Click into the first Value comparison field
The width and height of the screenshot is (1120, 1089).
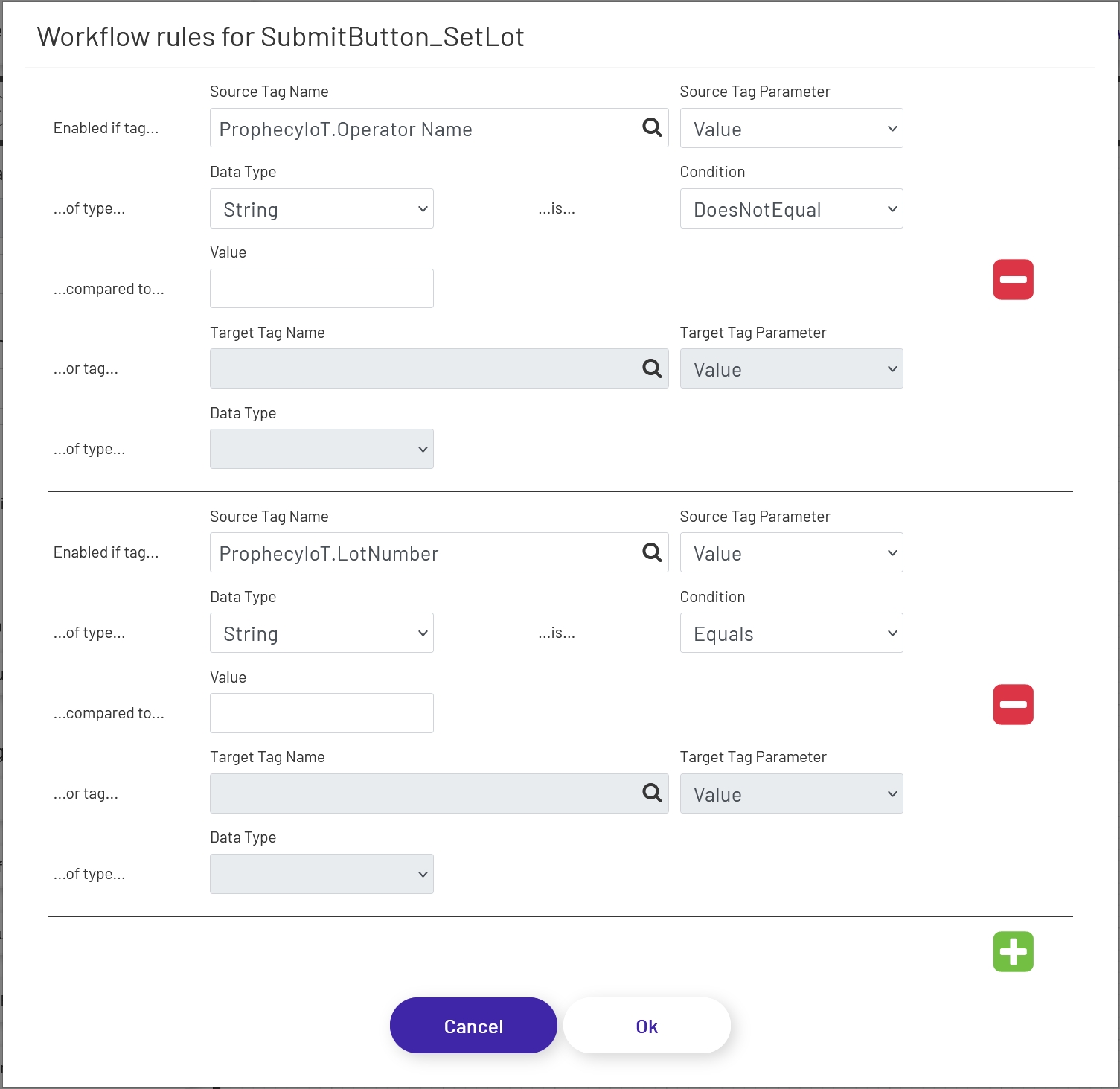(321, 288)
